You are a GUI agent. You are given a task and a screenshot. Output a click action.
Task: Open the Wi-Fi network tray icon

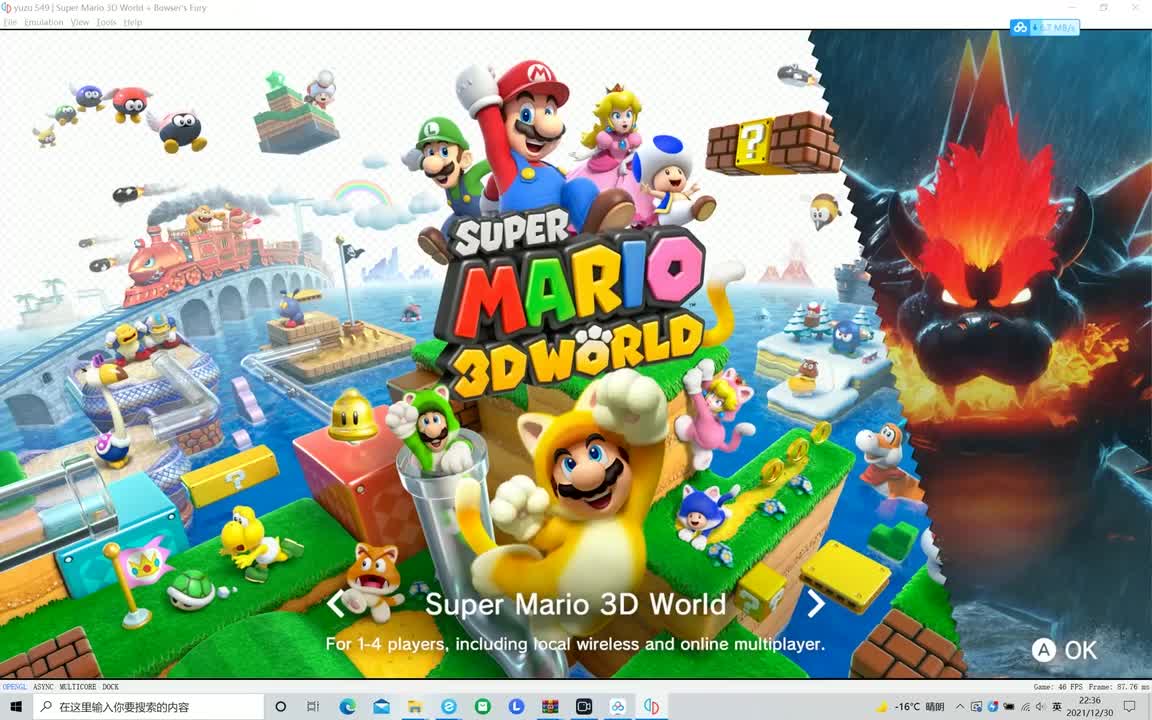click(x=1026, y=706)
